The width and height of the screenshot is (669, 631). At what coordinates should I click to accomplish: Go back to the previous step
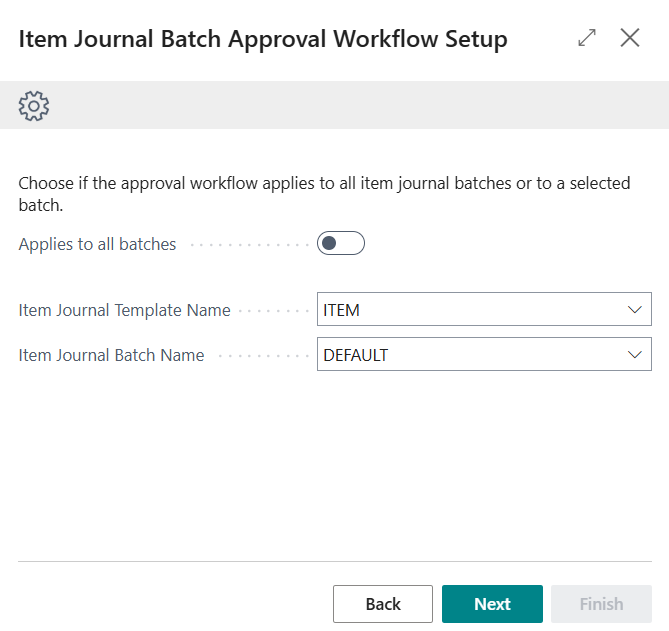(x=383, y=604)
